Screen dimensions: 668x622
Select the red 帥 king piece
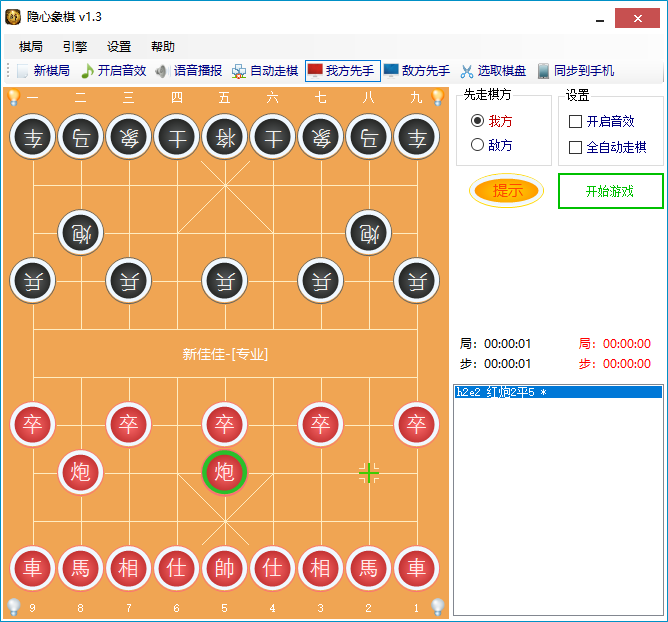click(225, 568)
